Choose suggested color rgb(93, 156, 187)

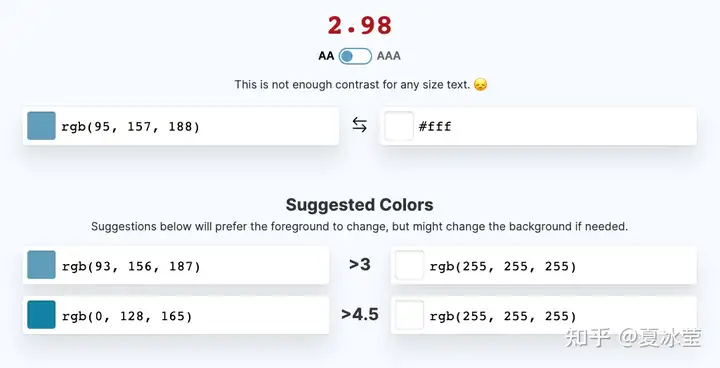pos(176,265)
